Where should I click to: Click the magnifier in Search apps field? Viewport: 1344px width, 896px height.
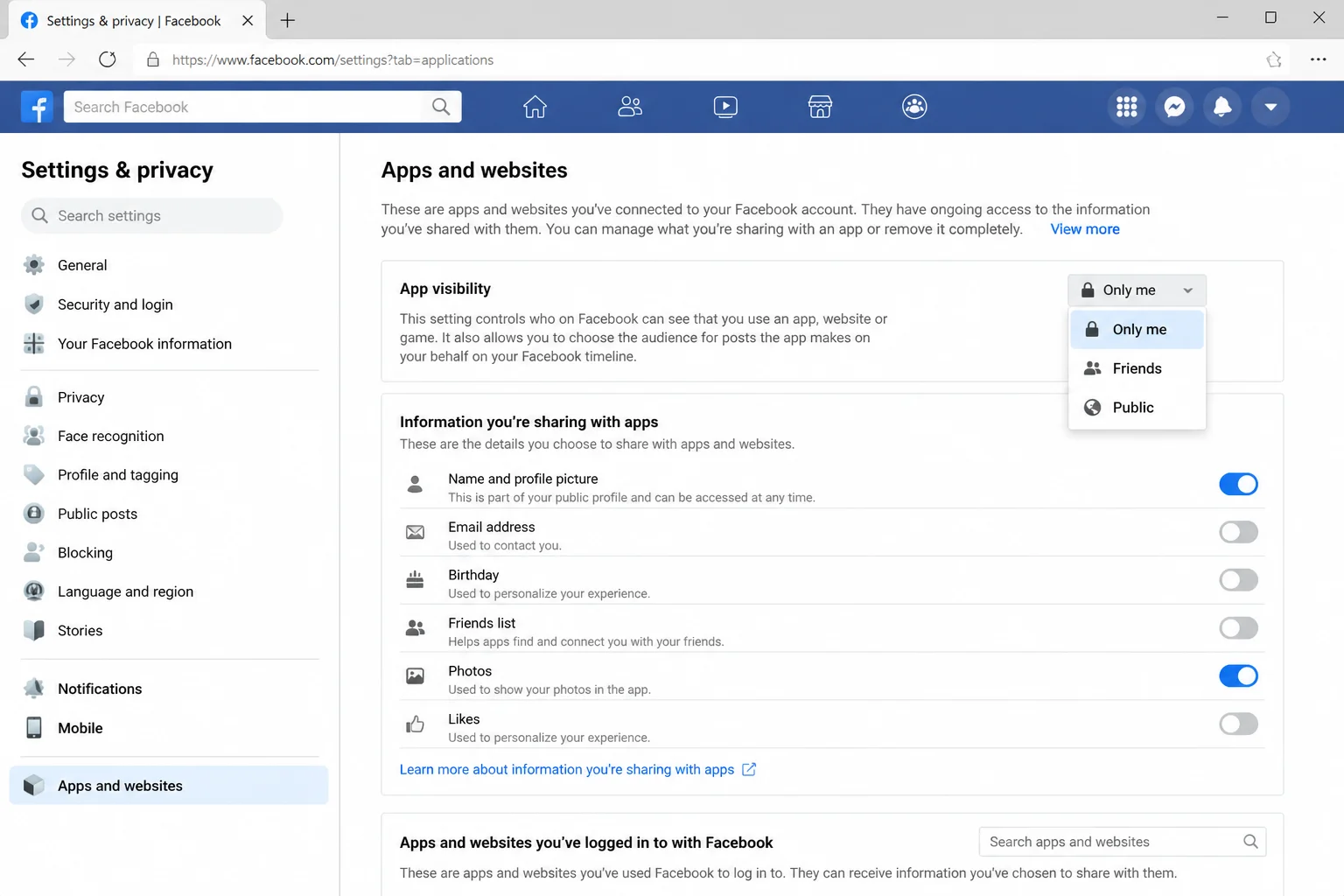tap(1251, 842)
